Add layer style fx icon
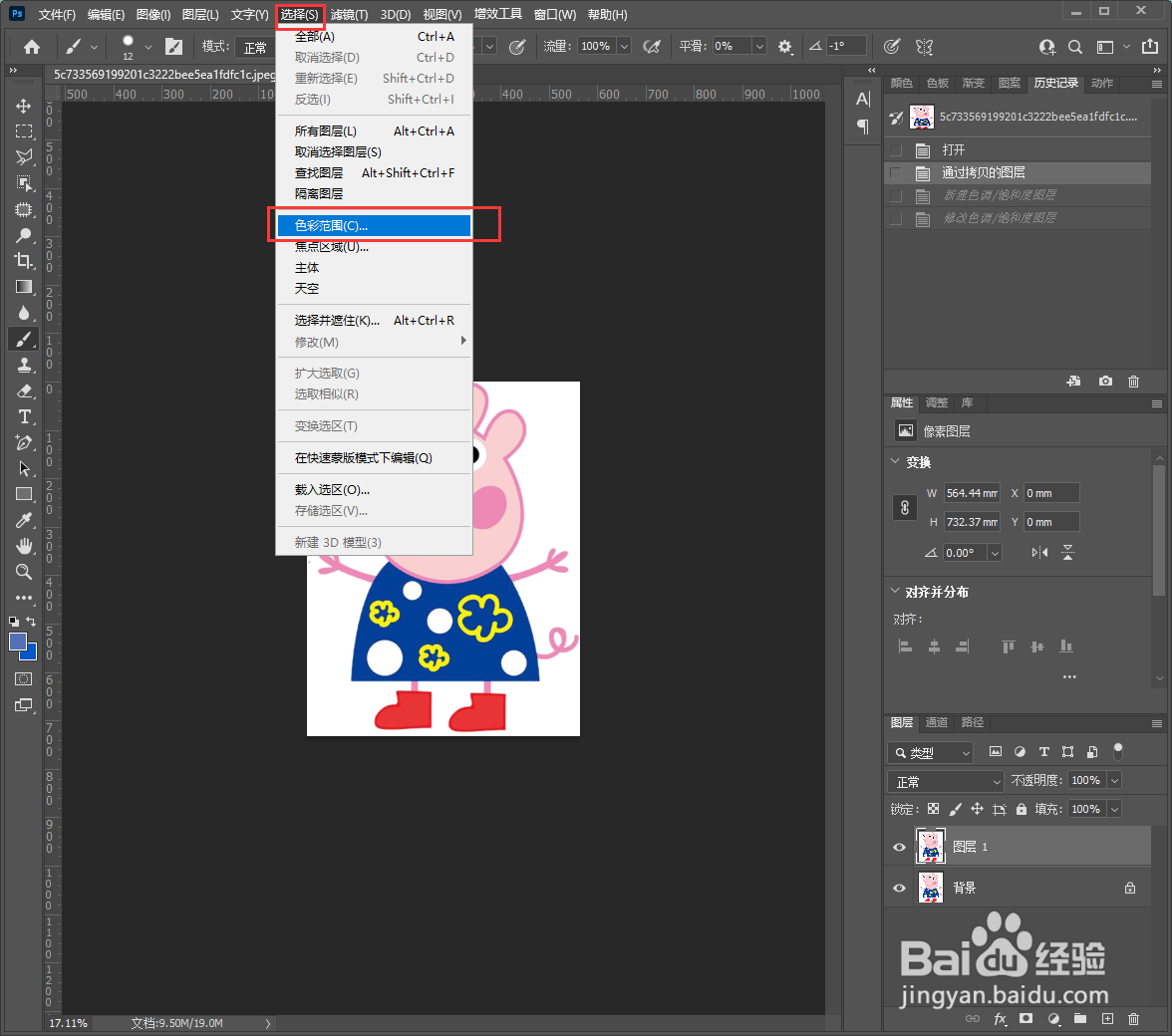This screenshot has height=1036, width=1172. 1001,1019
